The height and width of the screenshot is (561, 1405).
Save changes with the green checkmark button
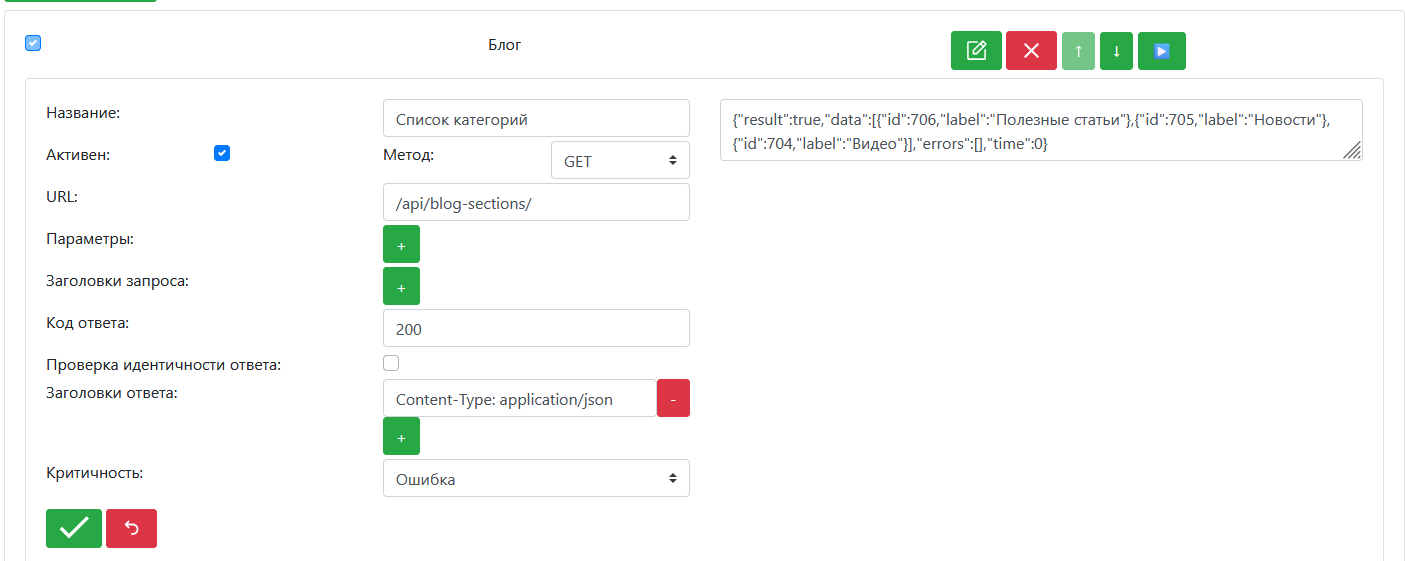(x=74, y=529)
